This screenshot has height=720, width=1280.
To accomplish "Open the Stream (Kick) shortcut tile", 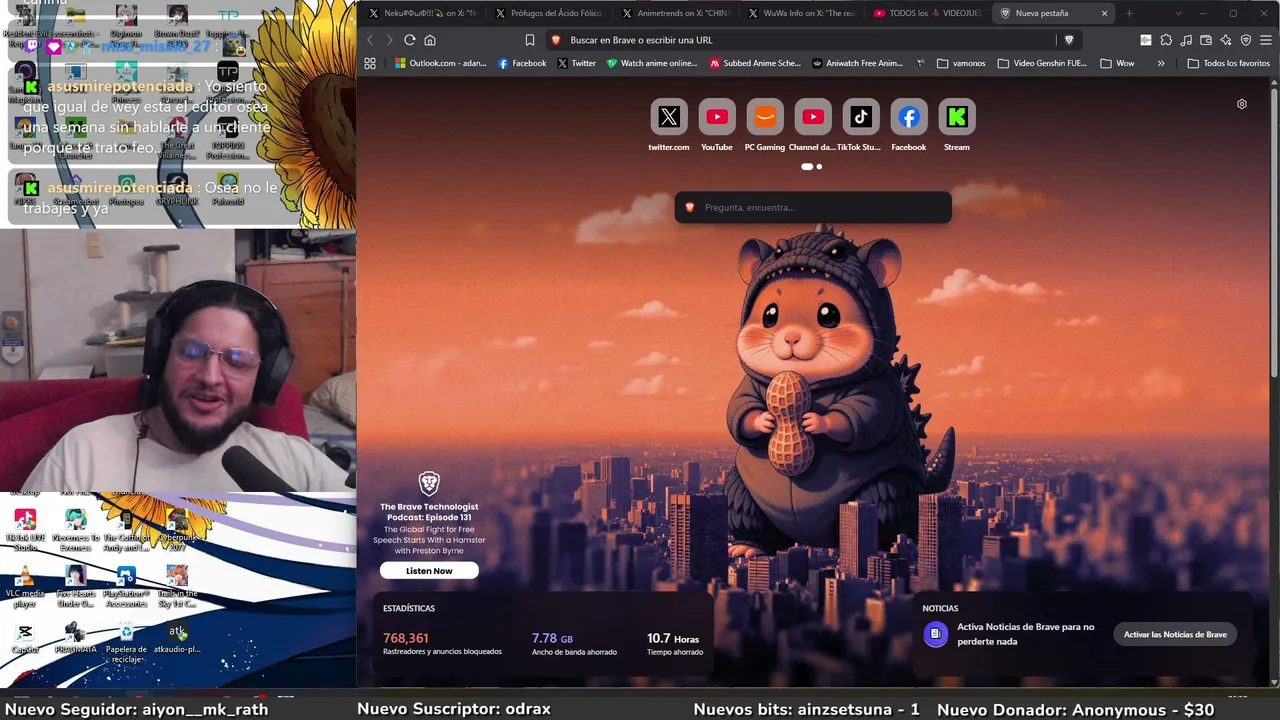I will pos(957,117).
